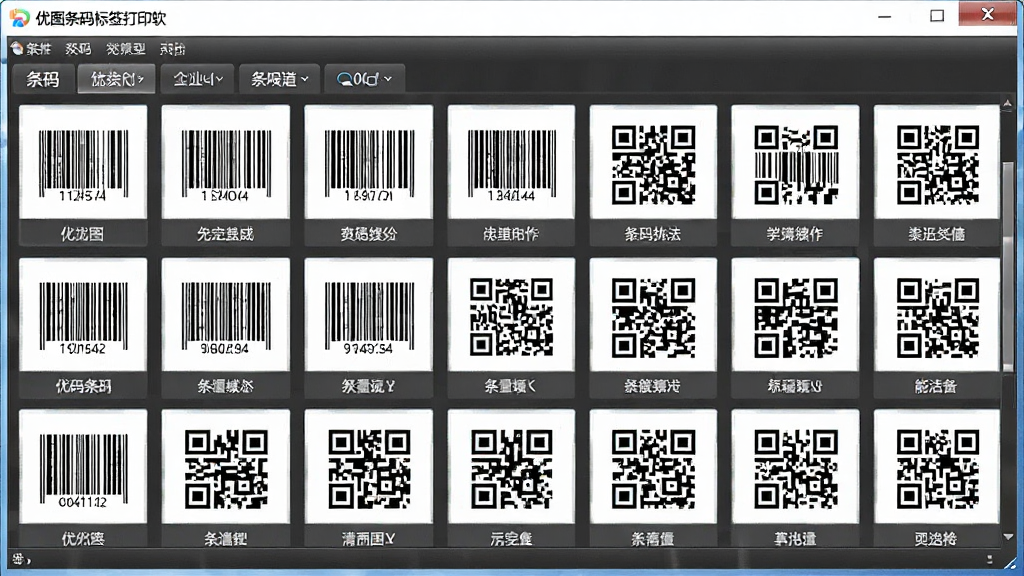Open the last menu bar item
Viewport: 1024px width, 576px height.
coord(173,49)
